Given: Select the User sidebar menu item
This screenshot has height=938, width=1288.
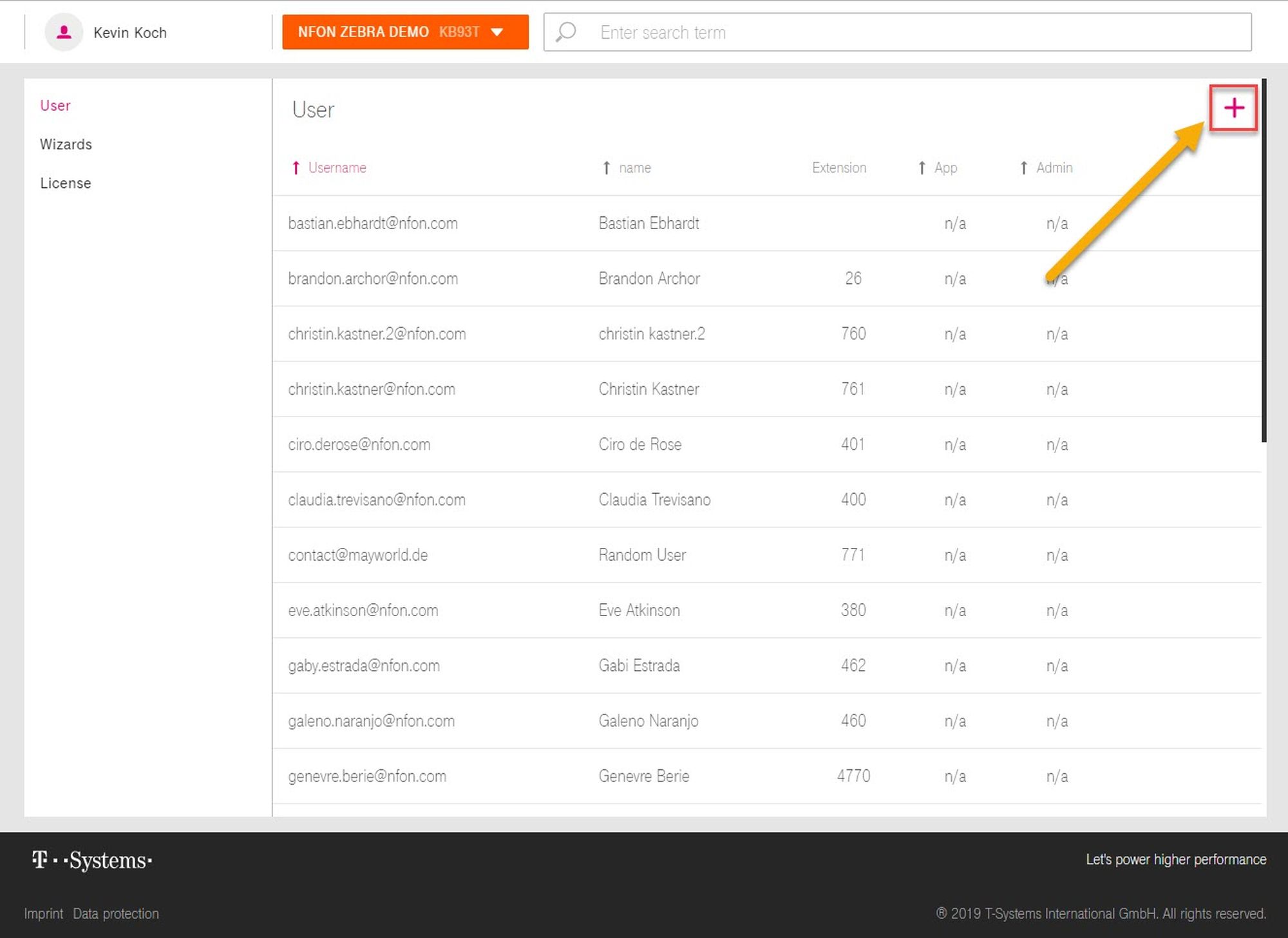Looking at the screenshot, I should (x=55, y=106).
